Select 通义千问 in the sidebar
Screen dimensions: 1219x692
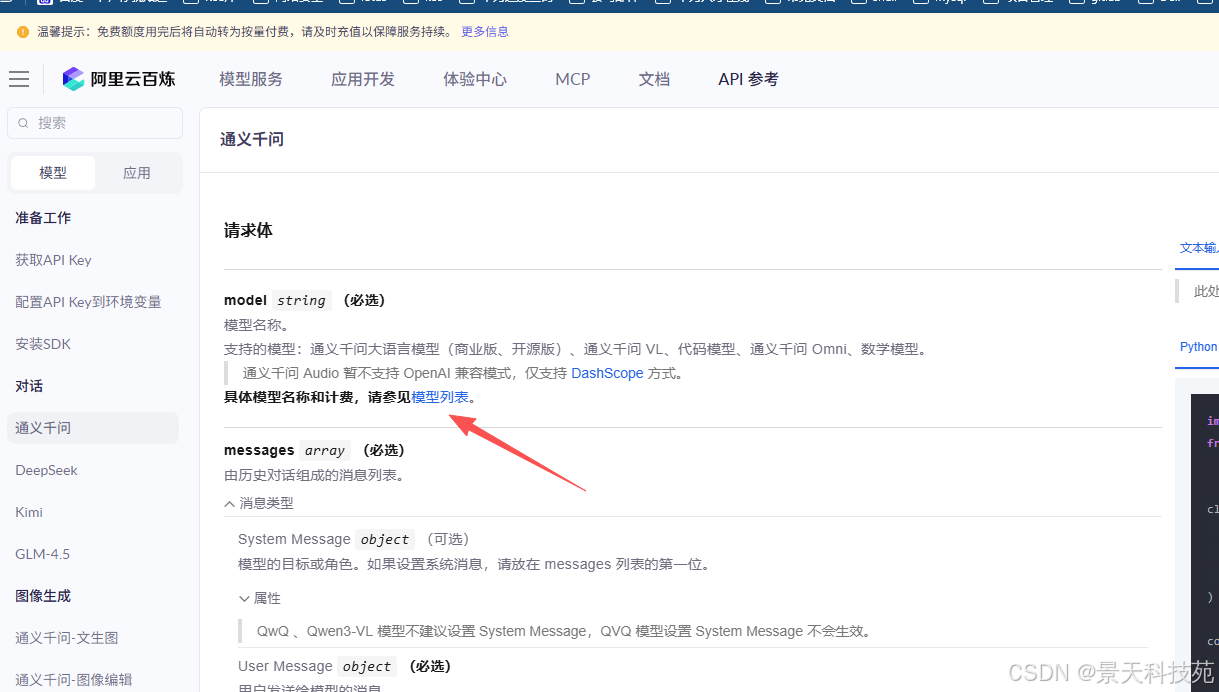[x=93, y=428]
